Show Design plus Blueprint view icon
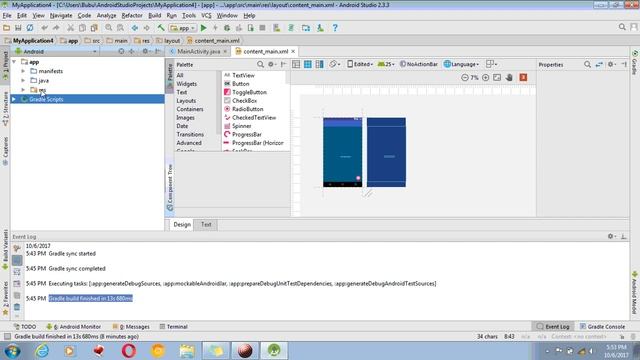 [320, 64]
